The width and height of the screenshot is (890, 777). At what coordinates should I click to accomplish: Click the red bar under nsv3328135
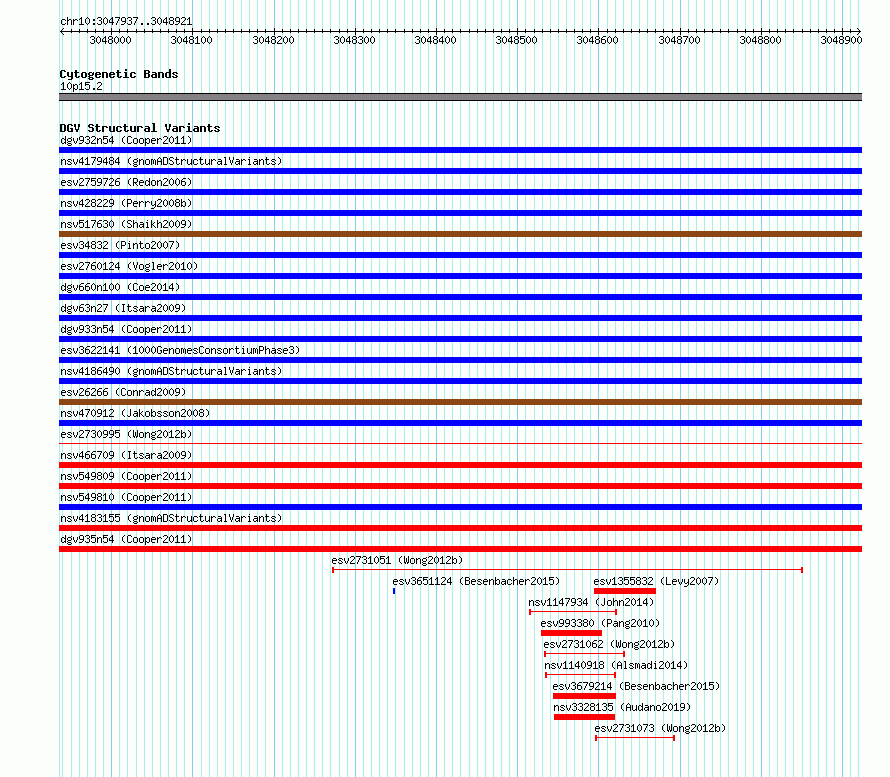pos(585,717)
